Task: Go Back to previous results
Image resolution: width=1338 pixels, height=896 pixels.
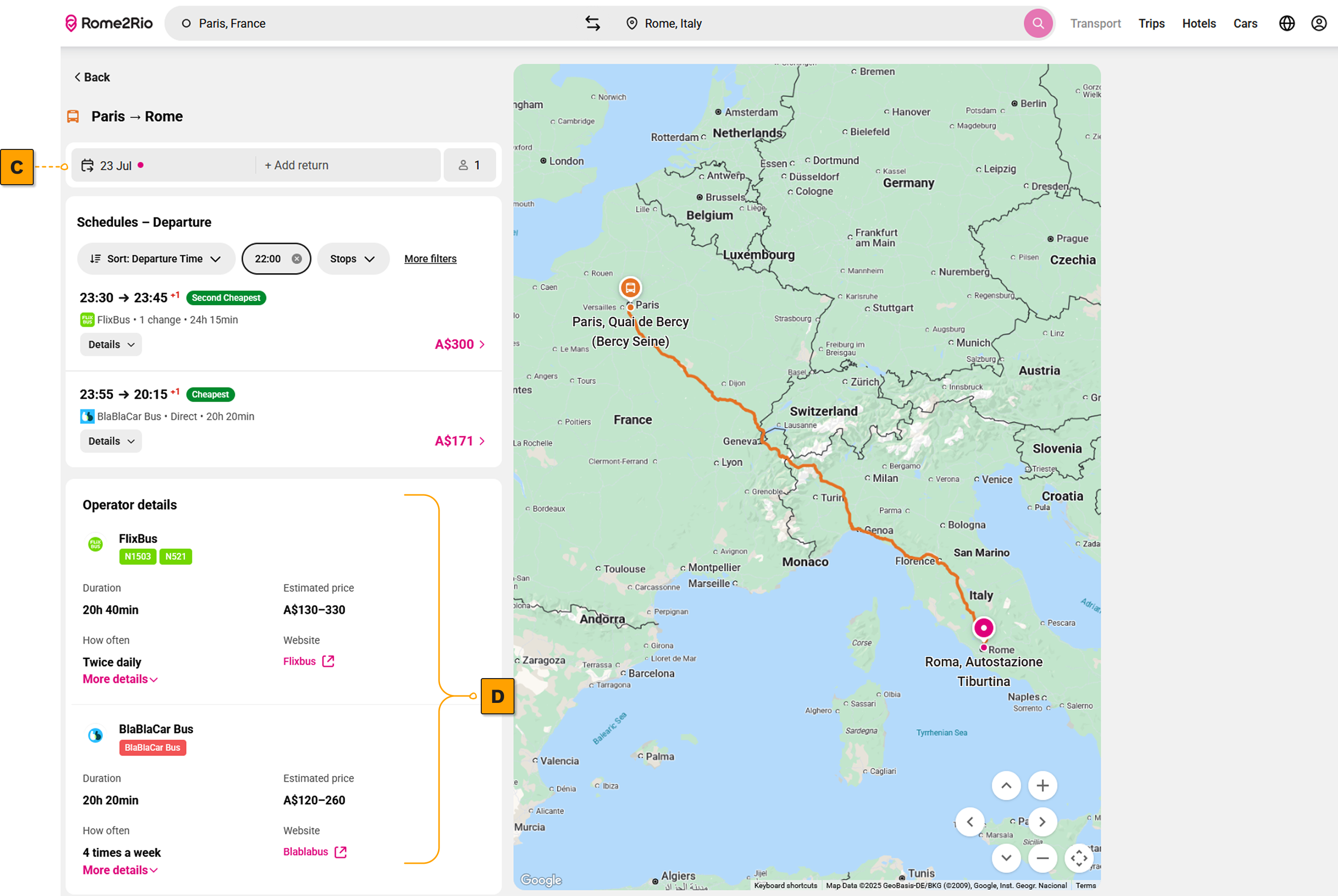Action: click(92, 77)
